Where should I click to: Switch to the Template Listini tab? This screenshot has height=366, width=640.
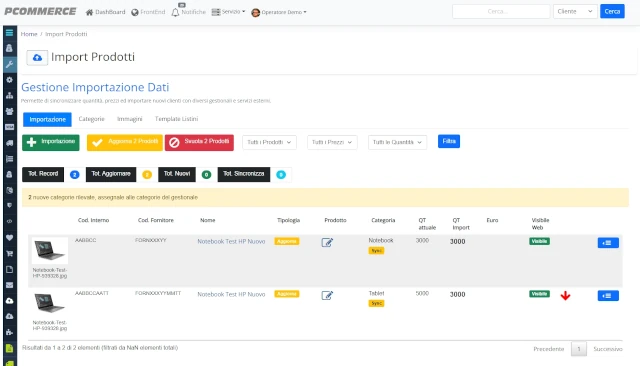tap(176, 119)
